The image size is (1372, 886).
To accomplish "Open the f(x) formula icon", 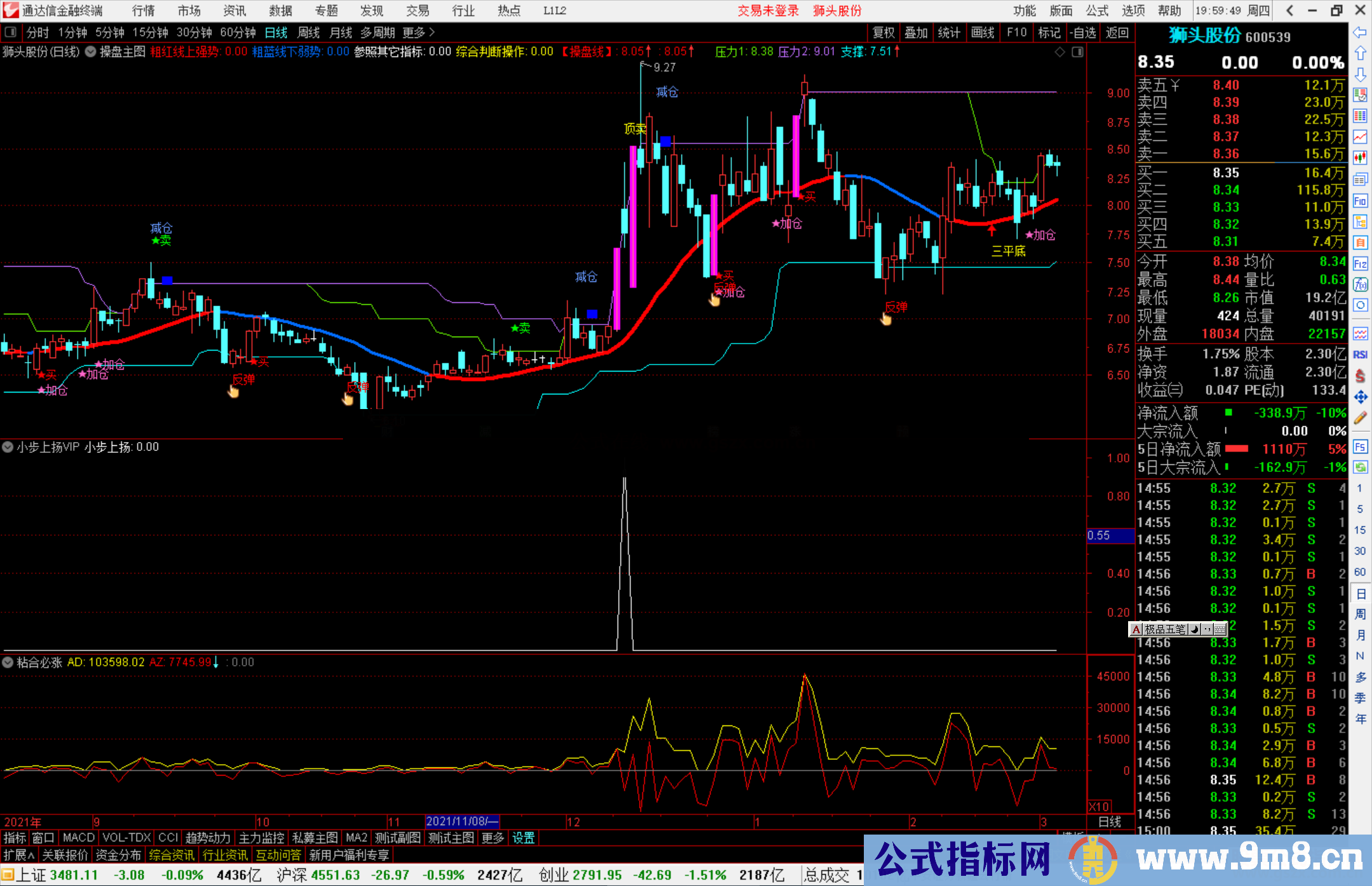I will [1360, 285].
